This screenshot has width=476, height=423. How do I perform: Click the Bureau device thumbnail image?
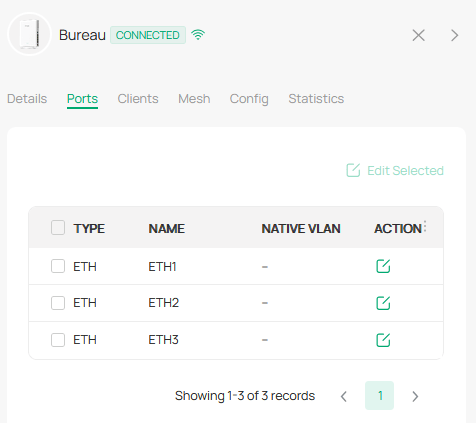click(x=29, y=34)
